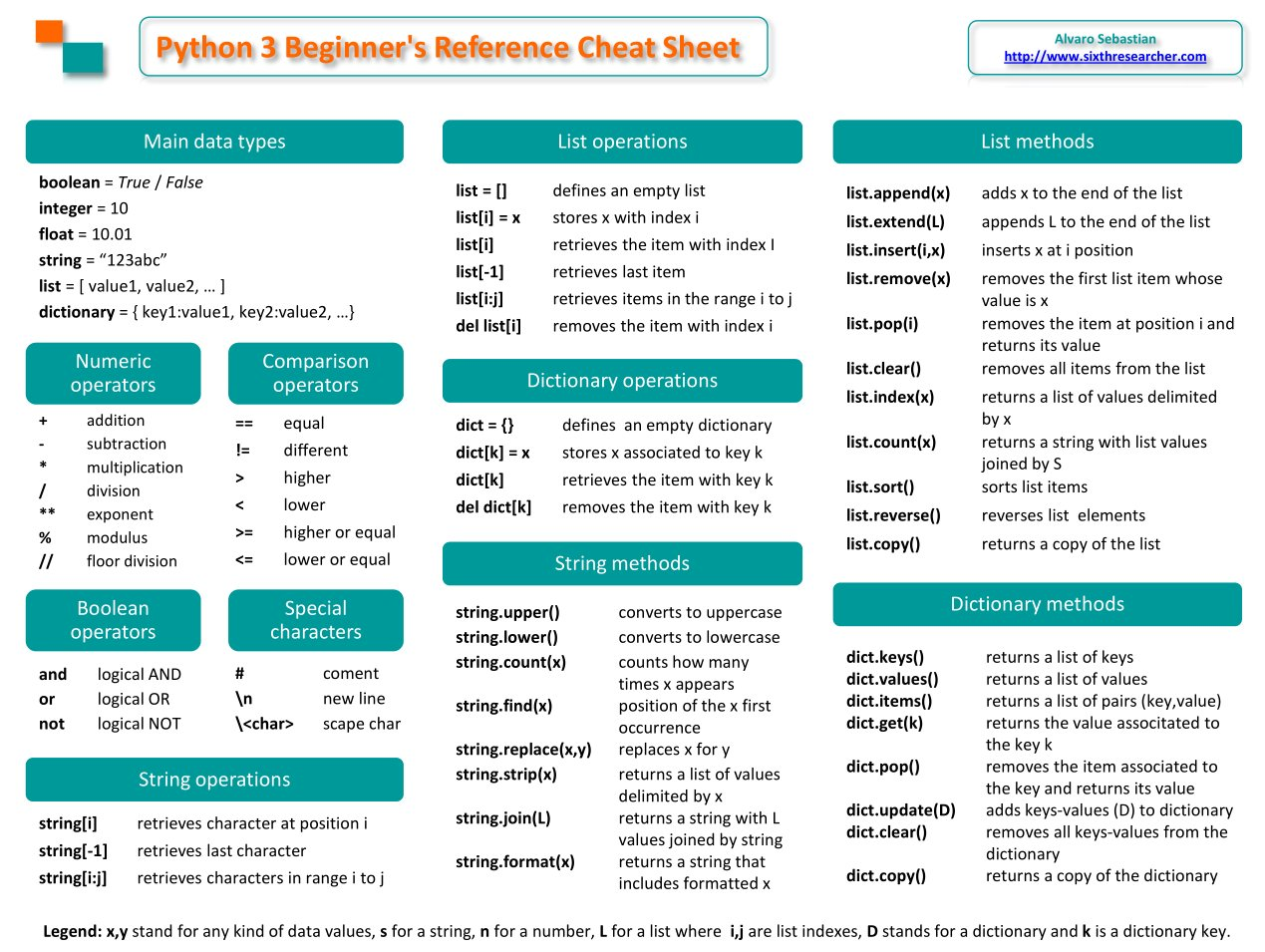Click 'returns a list of pairs (key,value)'
The image size is (1265, 952).
point(1104,702)
